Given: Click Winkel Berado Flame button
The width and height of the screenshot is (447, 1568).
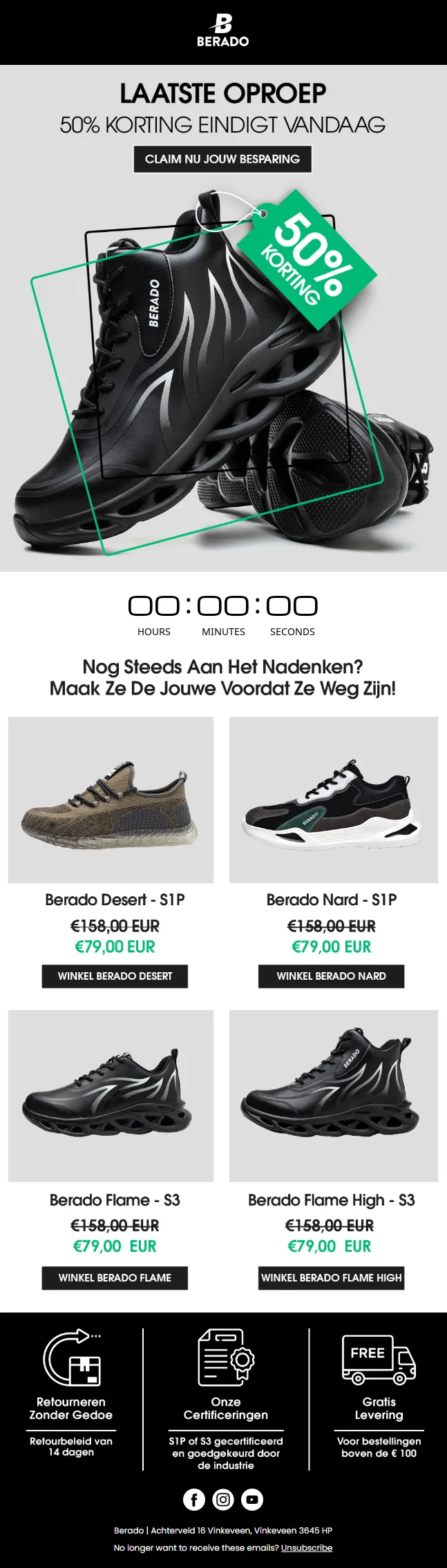Looking at the screenshot, I should [115, 1277].
